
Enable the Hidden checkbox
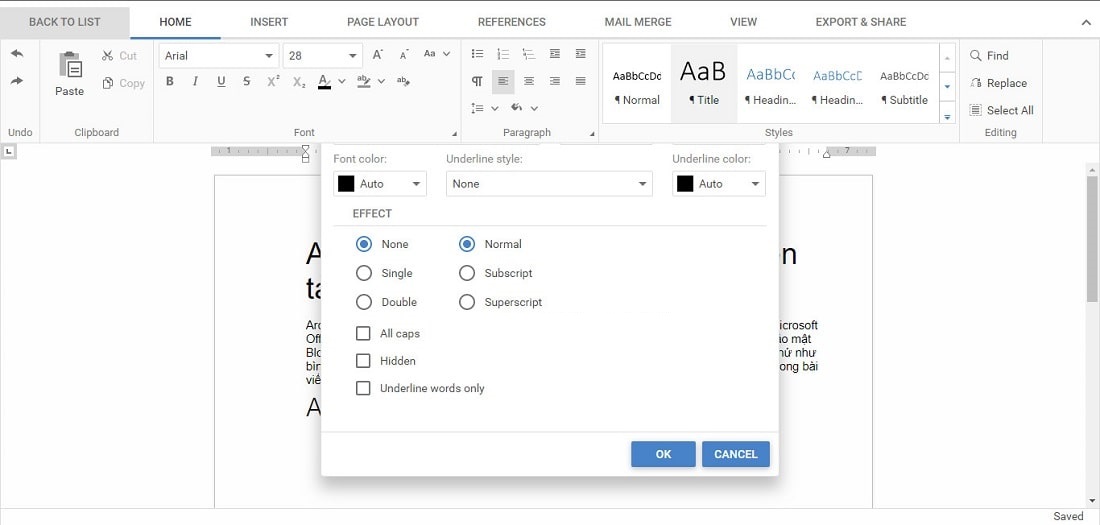(x=363, y=361)
